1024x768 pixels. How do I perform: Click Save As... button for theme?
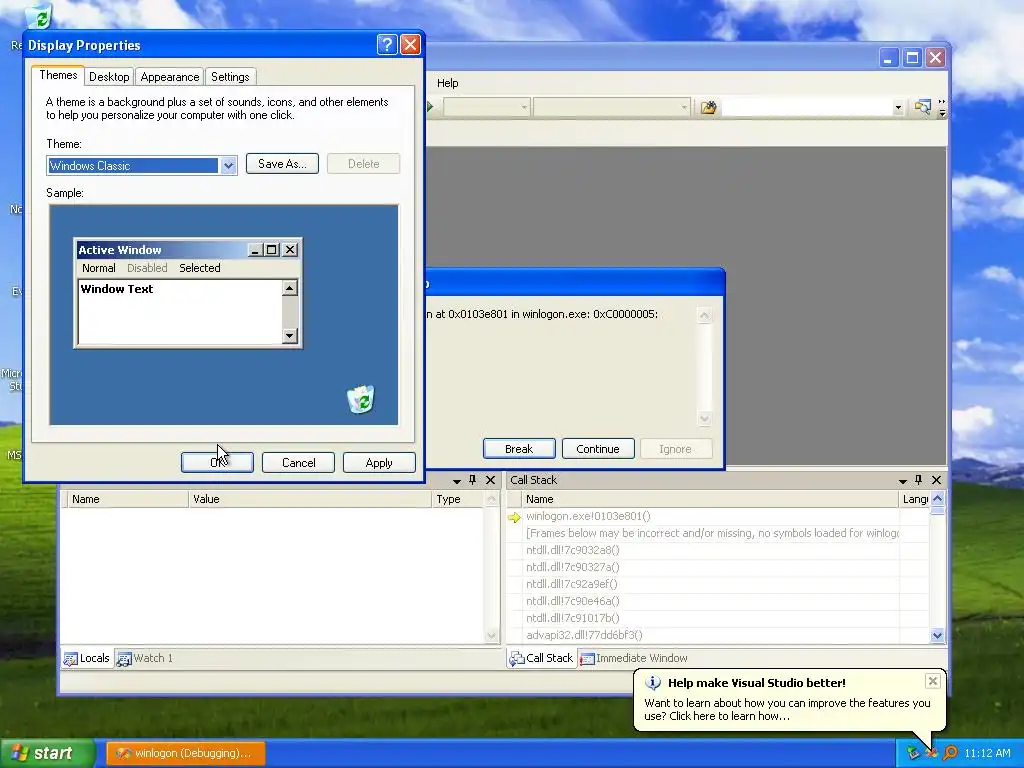282,164
